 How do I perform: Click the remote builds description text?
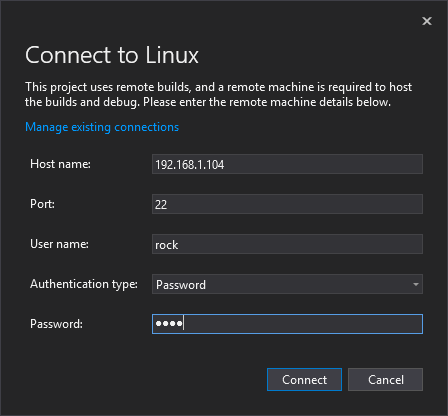tap(219, 94)
